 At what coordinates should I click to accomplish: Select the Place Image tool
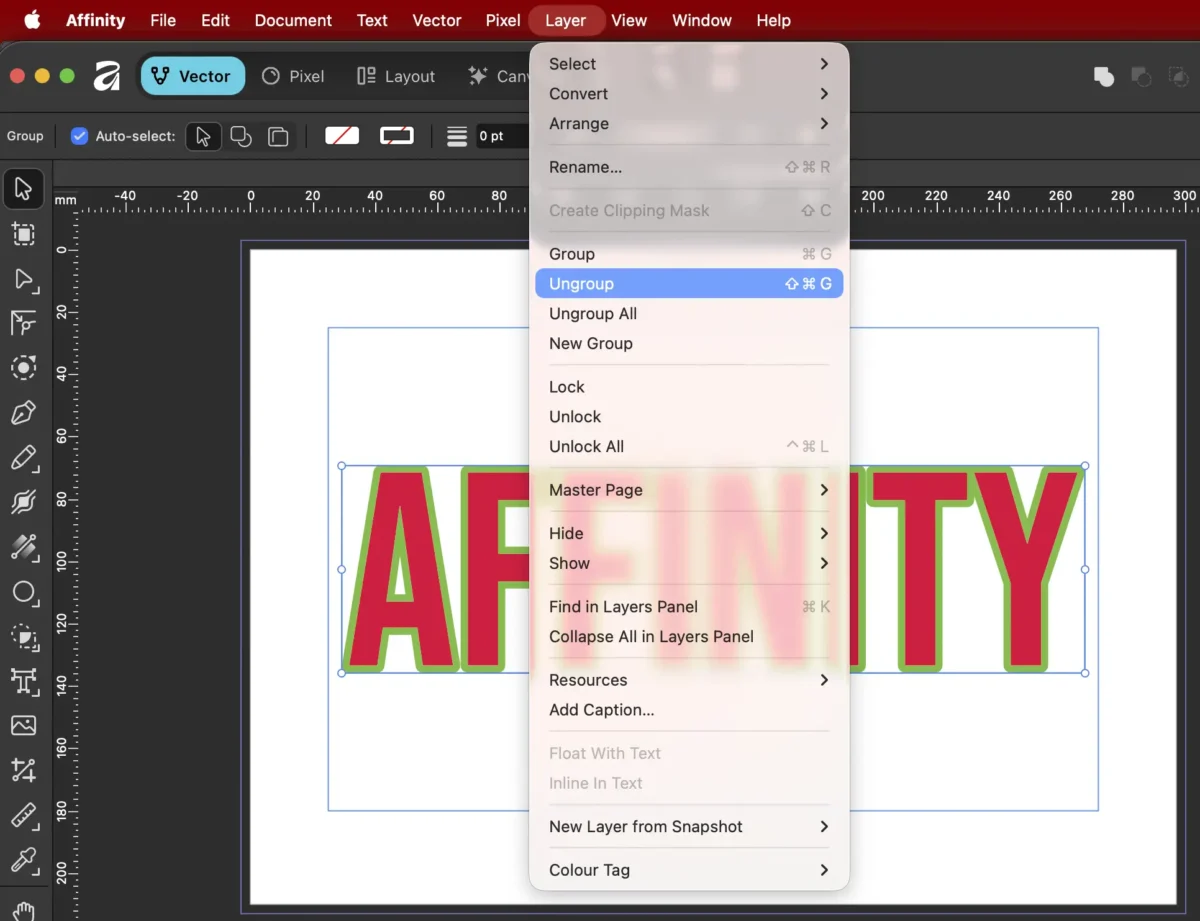coord(23,725)
